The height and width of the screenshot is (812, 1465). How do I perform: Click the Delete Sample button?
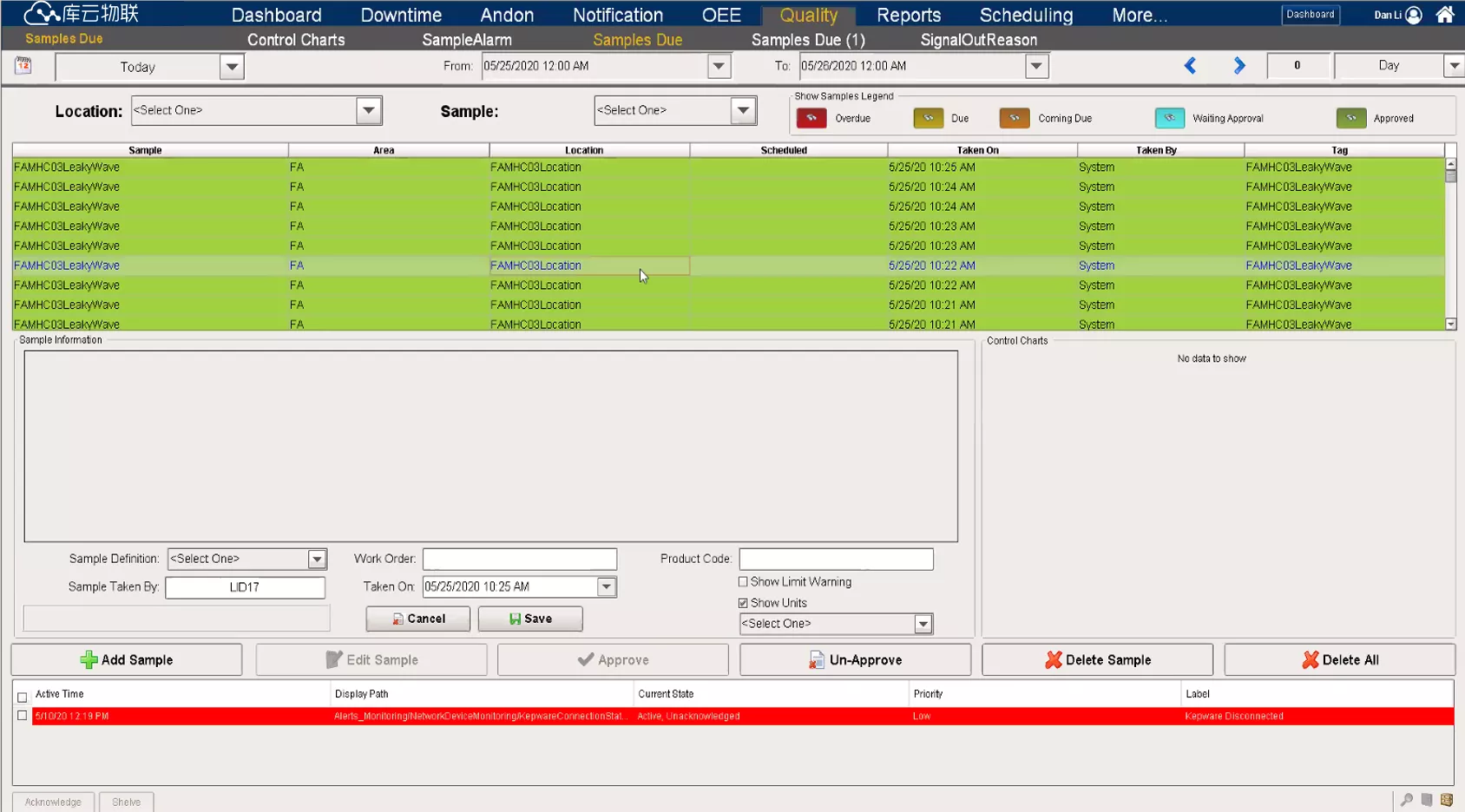tap(1097, 660)
